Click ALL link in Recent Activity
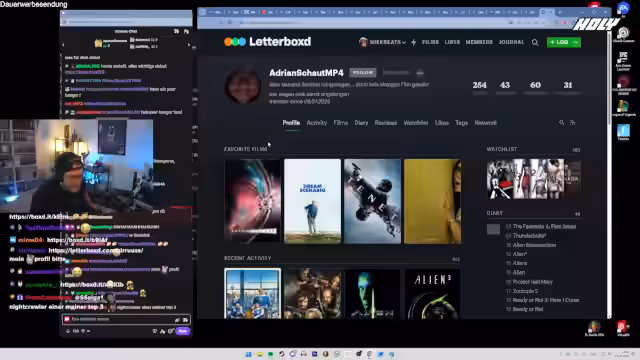Viewport: 640px width, 360px height. tap(456, 259)
